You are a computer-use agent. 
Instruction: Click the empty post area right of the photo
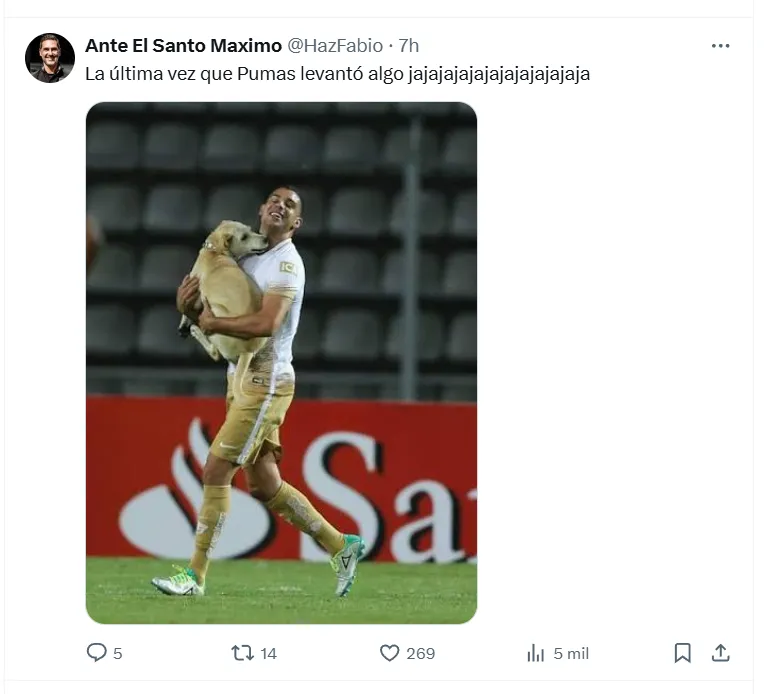(x=610, y=360)
